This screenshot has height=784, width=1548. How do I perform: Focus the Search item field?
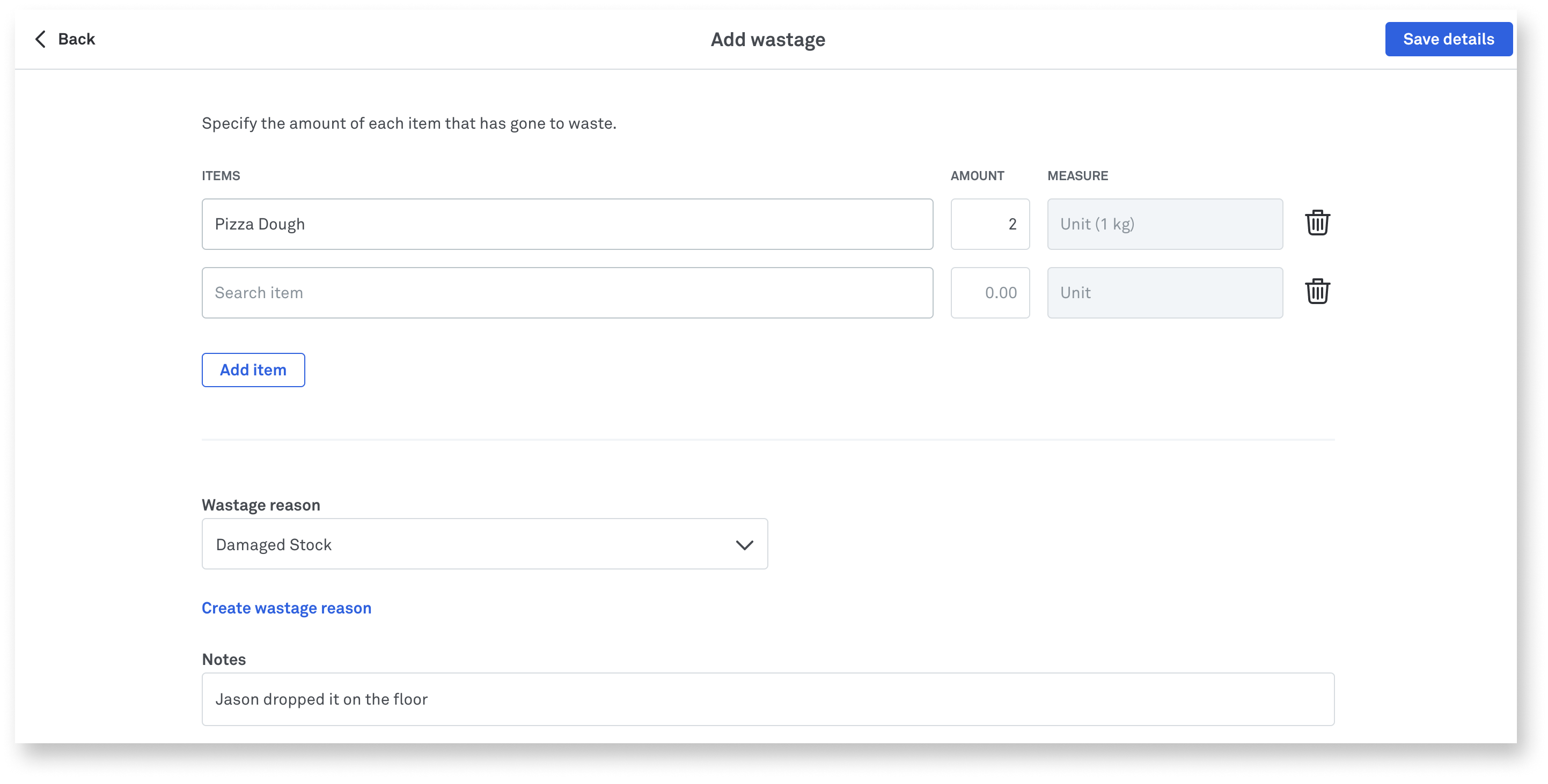[567, 293]
